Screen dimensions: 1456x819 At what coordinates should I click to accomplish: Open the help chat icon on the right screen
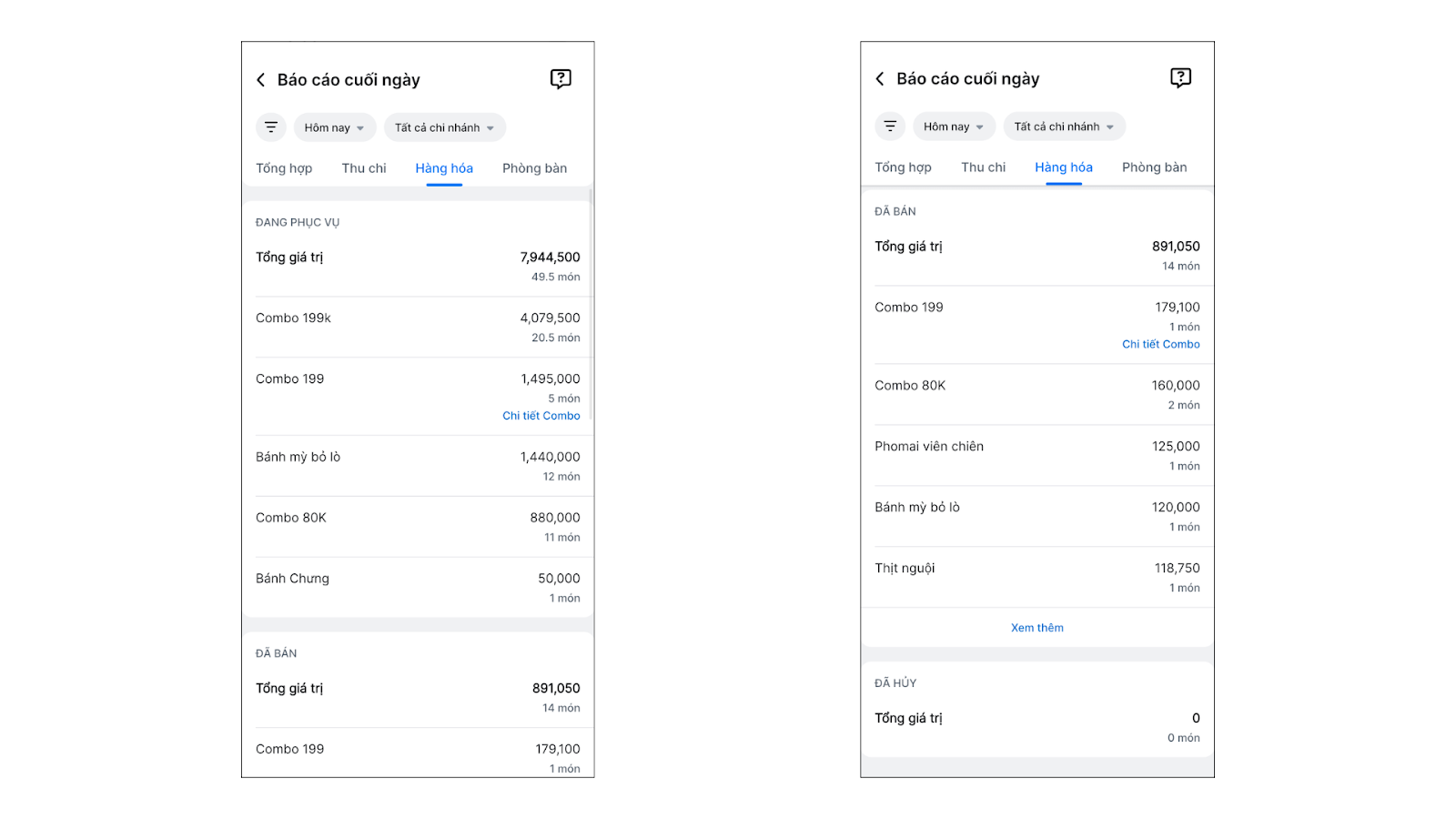pos(1180,78)
